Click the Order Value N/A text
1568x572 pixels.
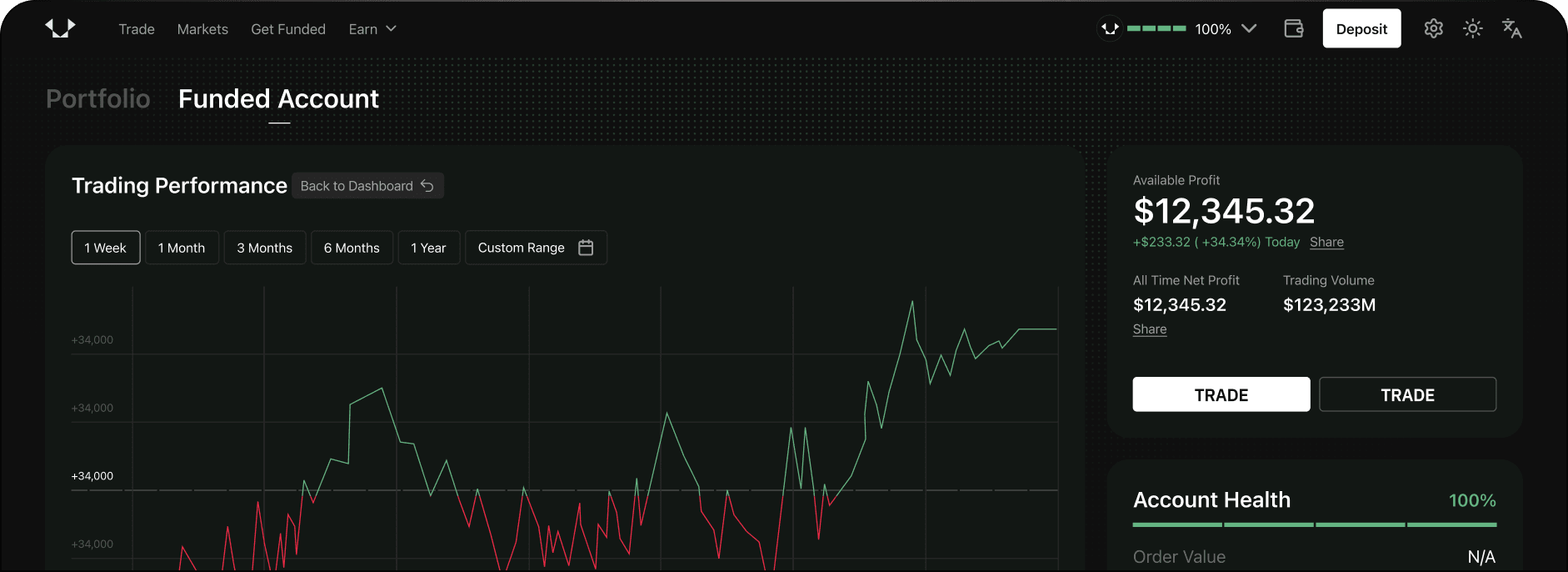[1481, 557]
